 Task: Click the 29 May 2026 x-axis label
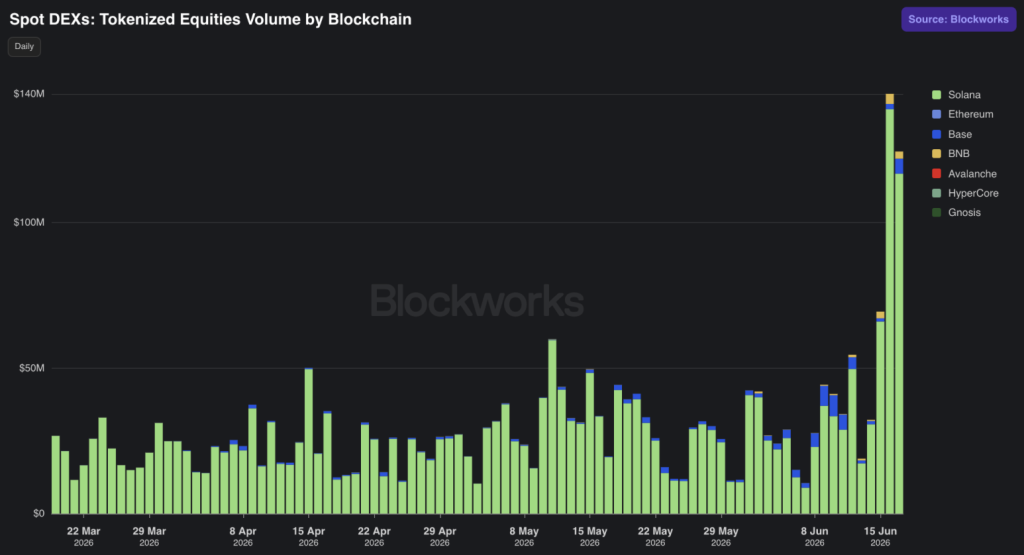coord(721,536)
